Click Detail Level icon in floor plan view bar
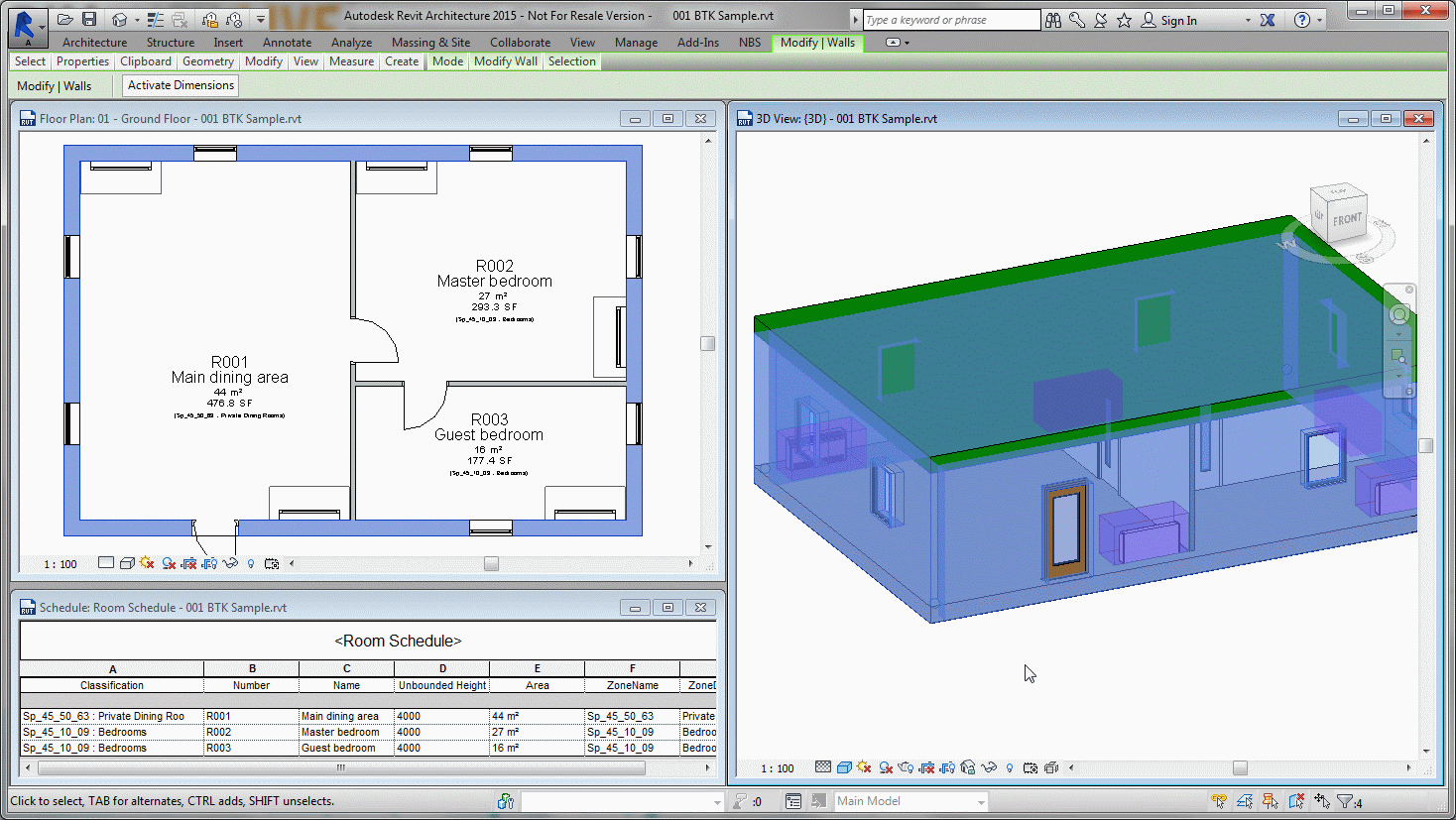Screen dimensions: 1456x820 [106, 563]
